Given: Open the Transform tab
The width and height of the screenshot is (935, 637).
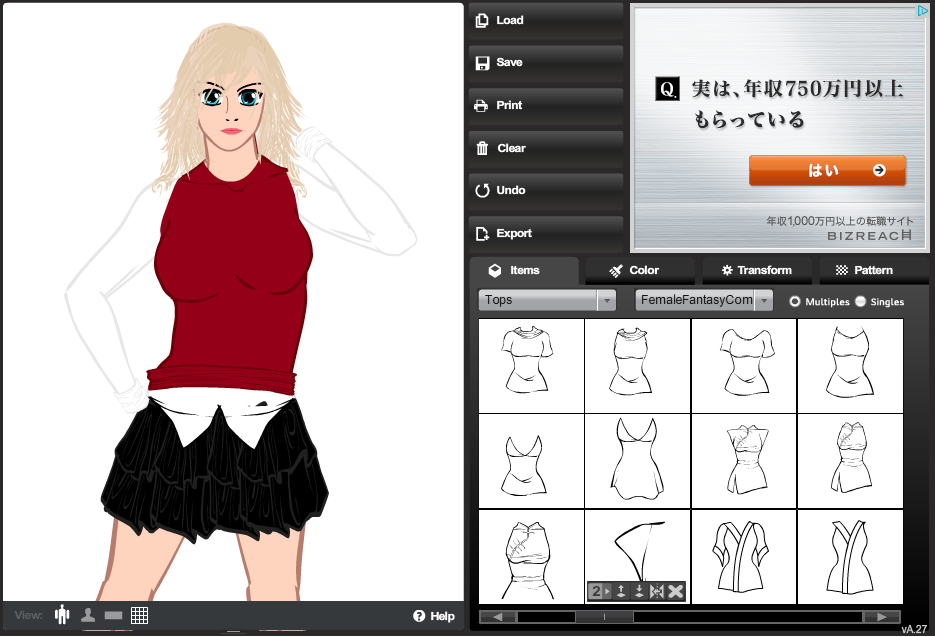Looking at the screenshot, I should point(755,270).
